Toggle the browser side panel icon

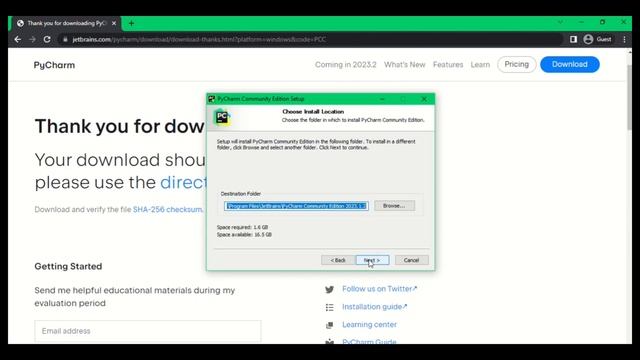click(573, 39)
